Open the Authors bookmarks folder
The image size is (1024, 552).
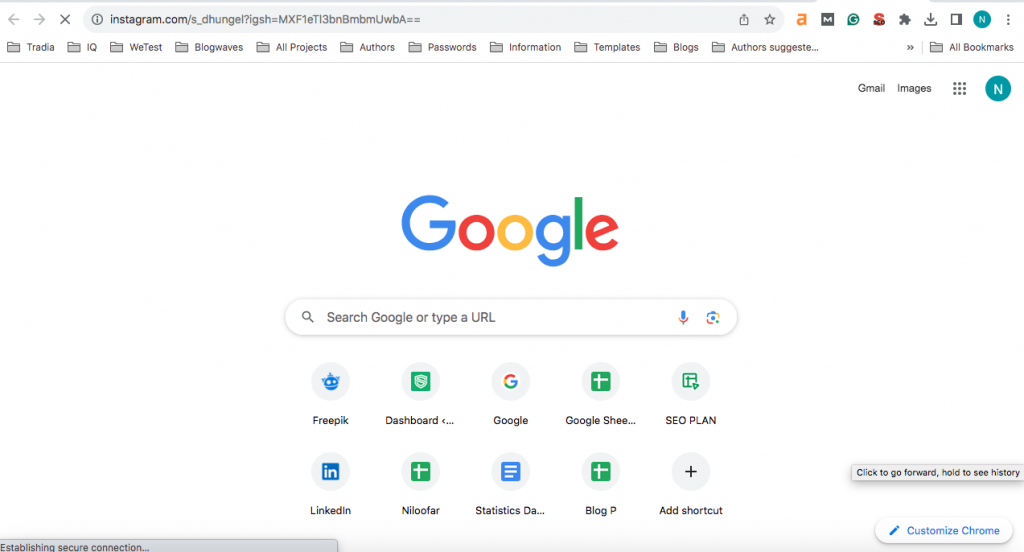367,47
